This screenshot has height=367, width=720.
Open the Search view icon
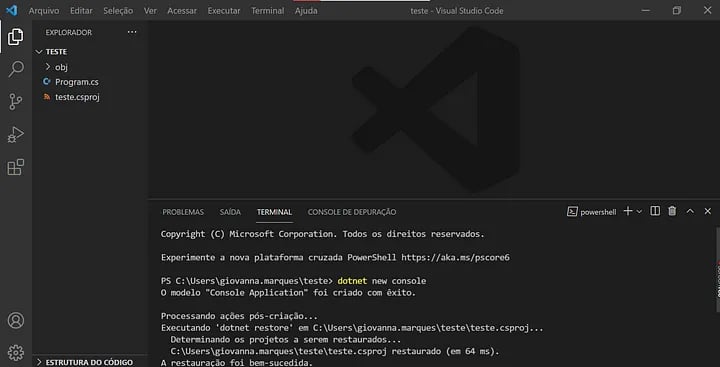16,69
